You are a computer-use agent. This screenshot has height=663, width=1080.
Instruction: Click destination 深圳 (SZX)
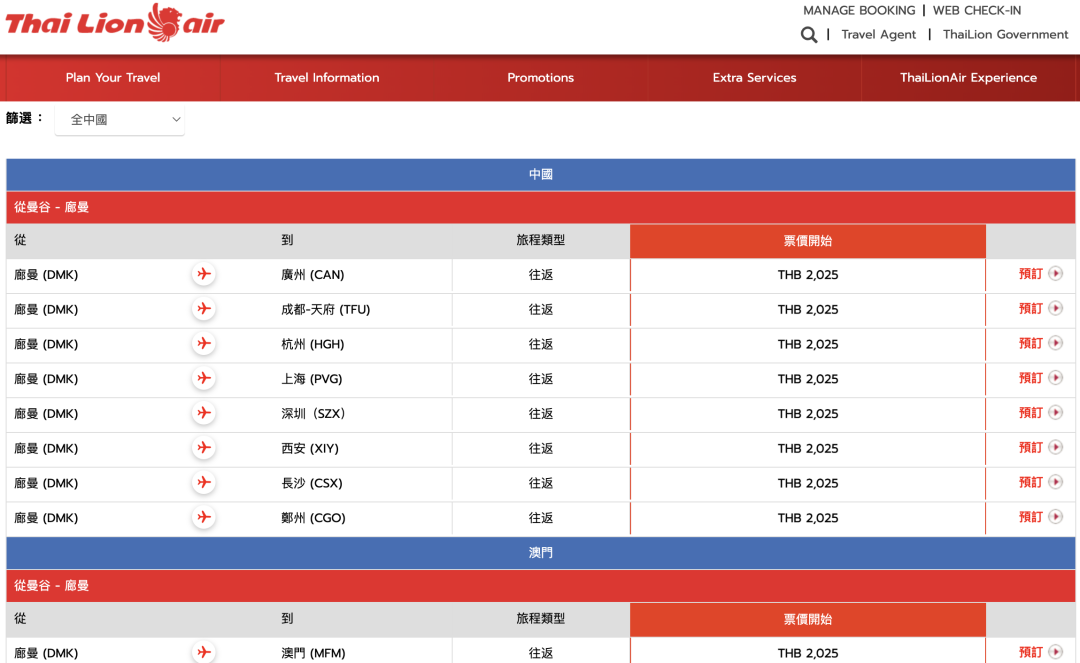313,414
